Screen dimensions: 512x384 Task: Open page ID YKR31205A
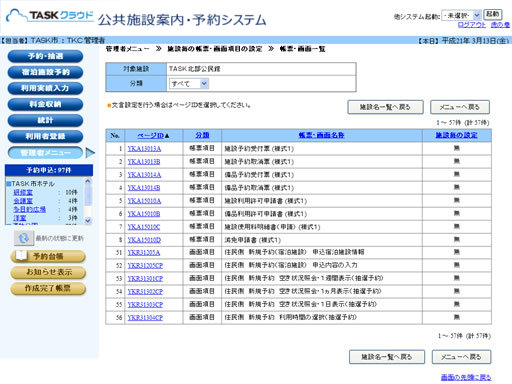(x=144, y=253)
